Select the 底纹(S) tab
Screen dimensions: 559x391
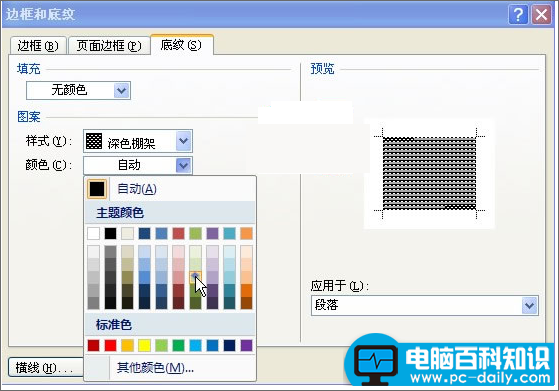[x=181, y=45]
